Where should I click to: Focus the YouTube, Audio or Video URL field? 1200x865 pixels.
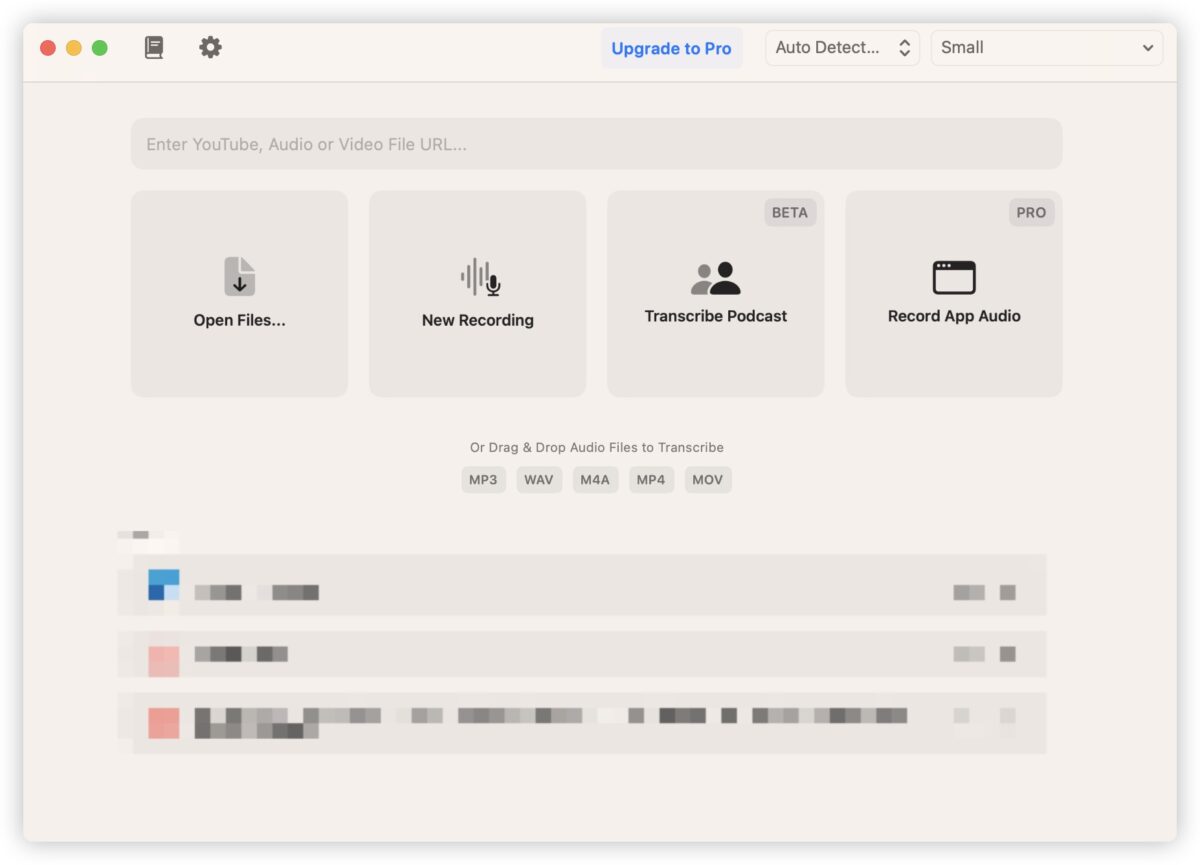596,144
